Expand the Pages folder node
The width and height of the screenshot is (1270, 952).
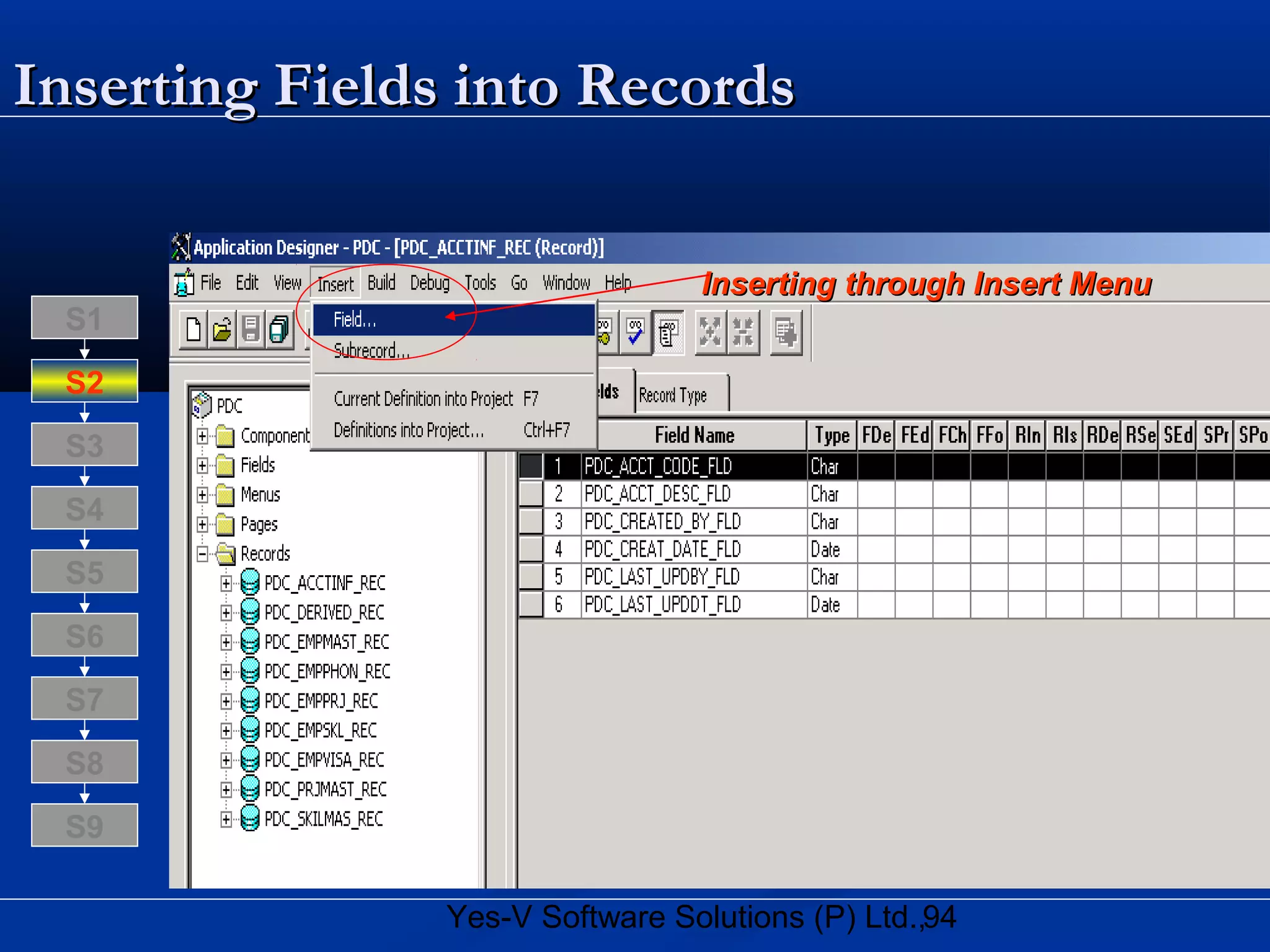tap(202, 524)
